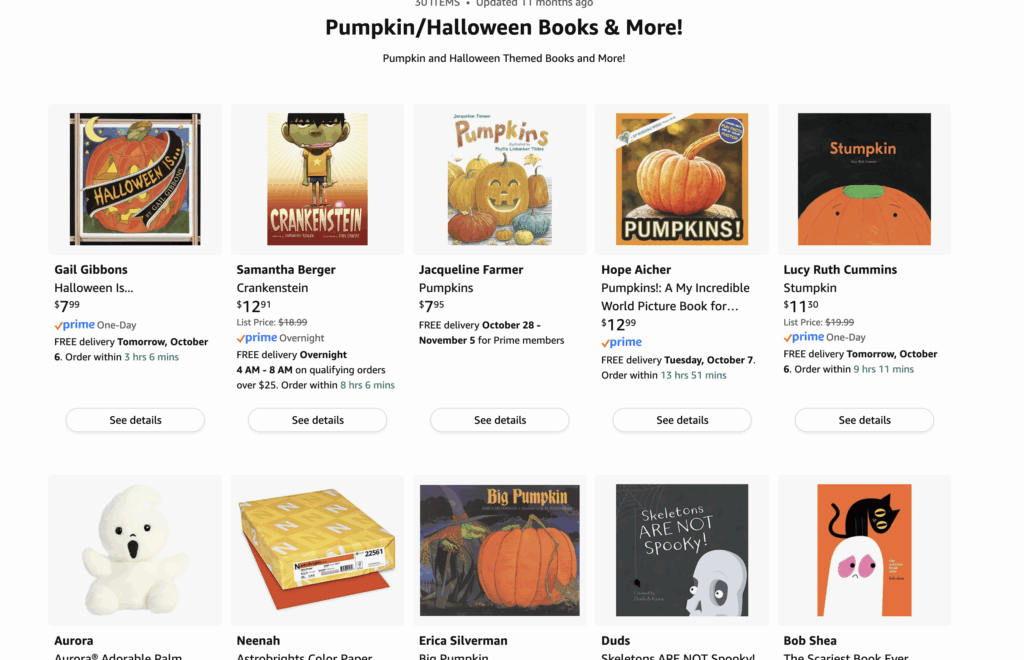This screenshot has width=1024, height=660.
Task: Open the Halloween Is... title link
Action: point(93,288)
